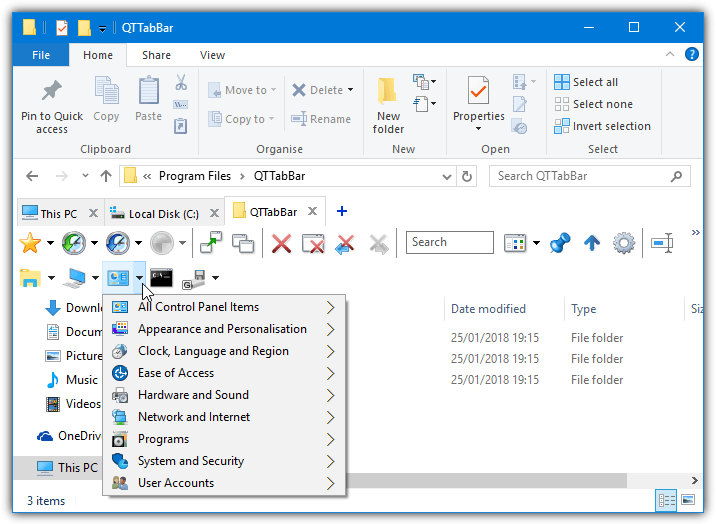The image size is (716, 524).
Task: Click the view mode grid icon in toolbar
Action: pyautogui.click(x=515, y=243)
